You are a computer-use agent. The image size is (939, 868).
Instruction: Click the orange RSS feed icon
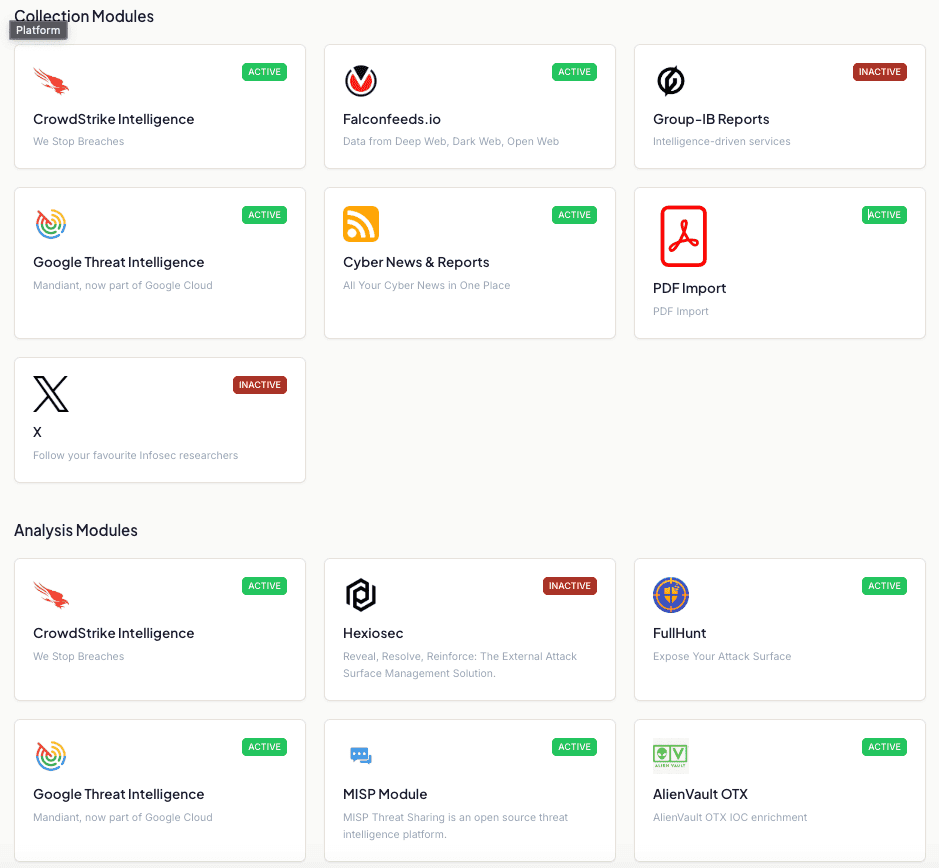(361, 224)
